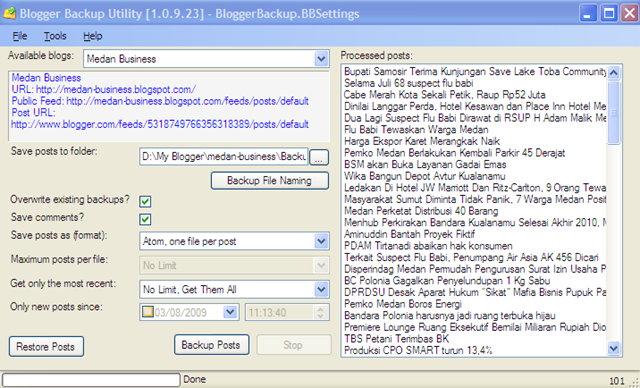This screenshot has height=388, width=640.
Task: Select post 'Pemko Medan Boros Energi'
Action: [x=403, y=304]
